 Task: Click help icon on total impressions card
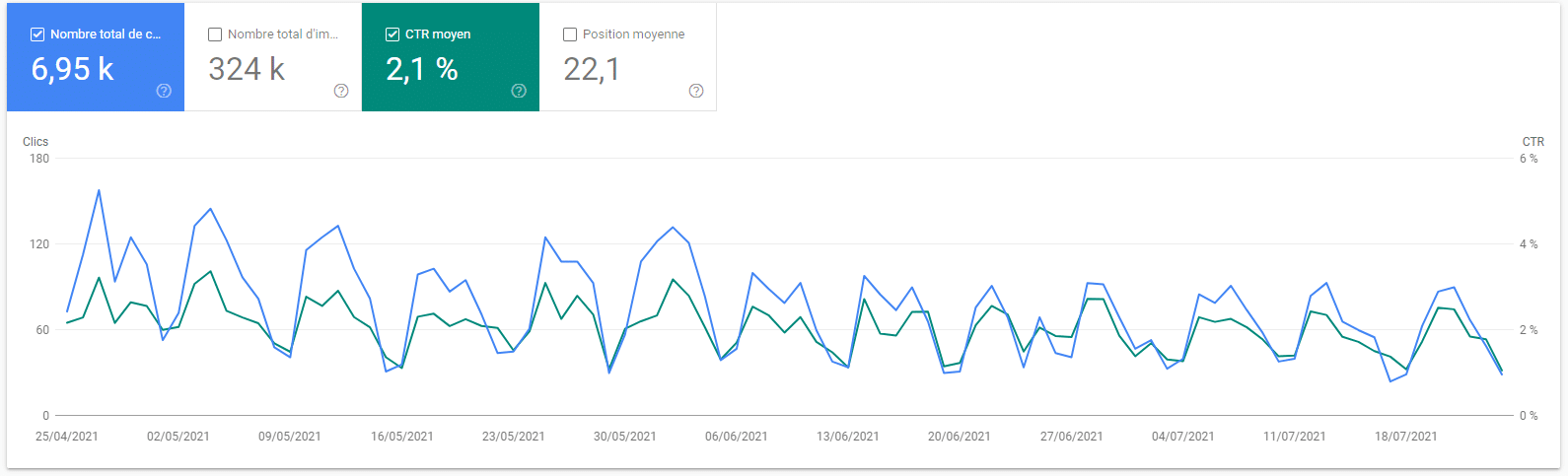(341, 91)
